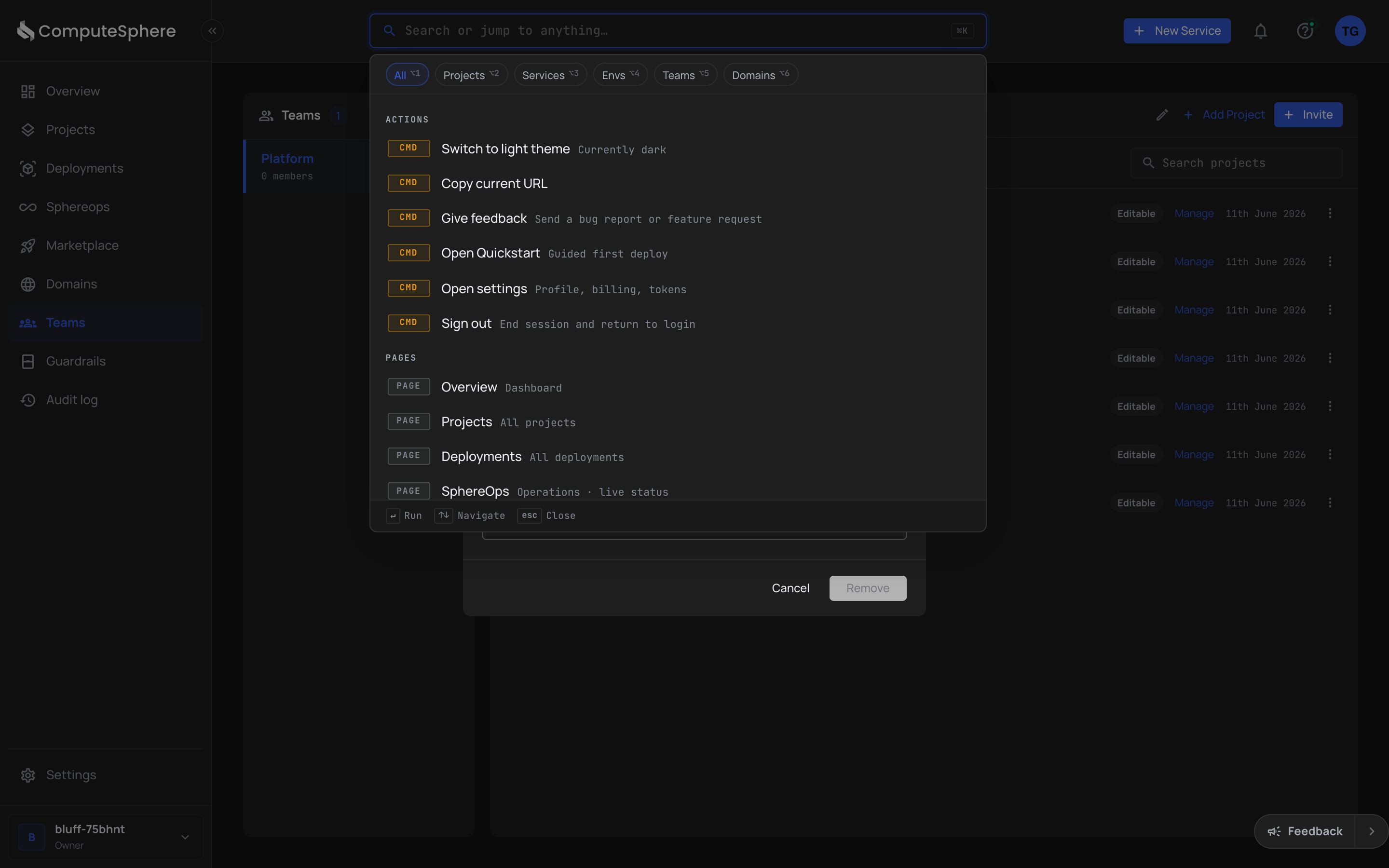The height and width of the screenshot is (868, 1389).
Task: Click the Domains globe icon
Action: pos(28,284)
